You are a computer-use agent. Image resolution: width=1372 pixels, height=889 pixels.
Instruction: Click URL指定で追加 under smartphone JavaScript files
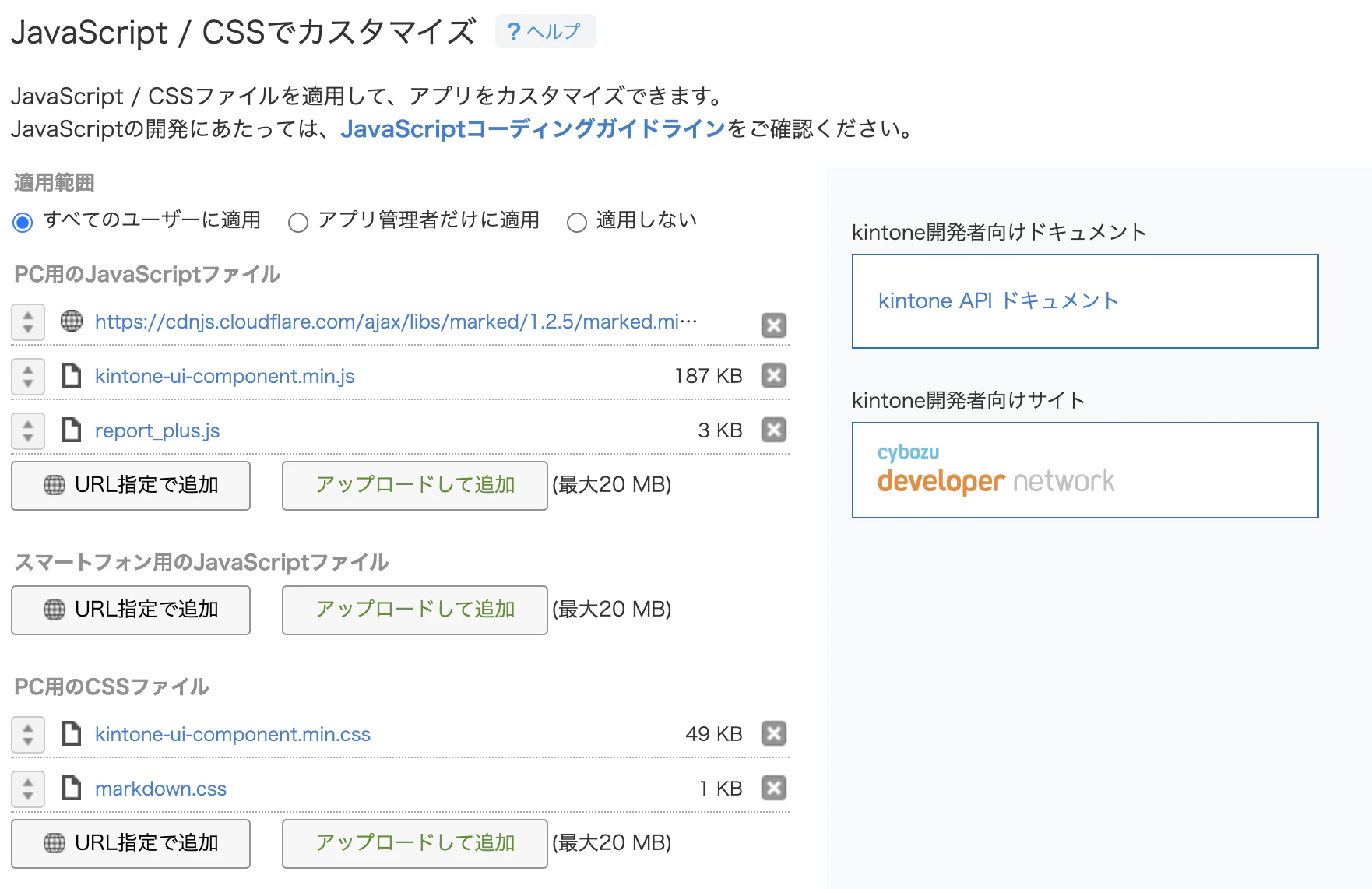131,610
